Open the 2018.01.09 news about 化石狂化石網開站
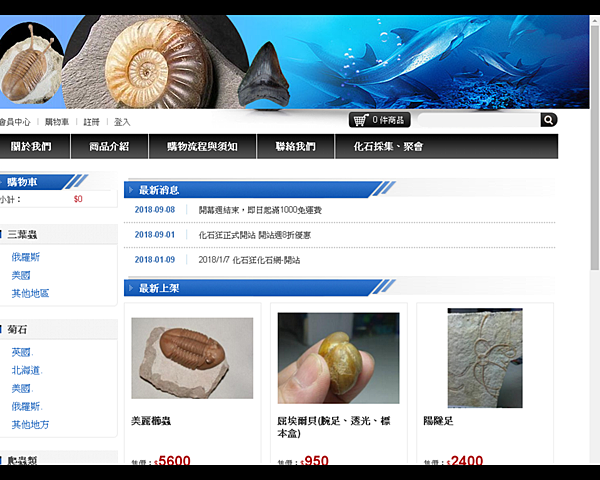 pos(249,260)
